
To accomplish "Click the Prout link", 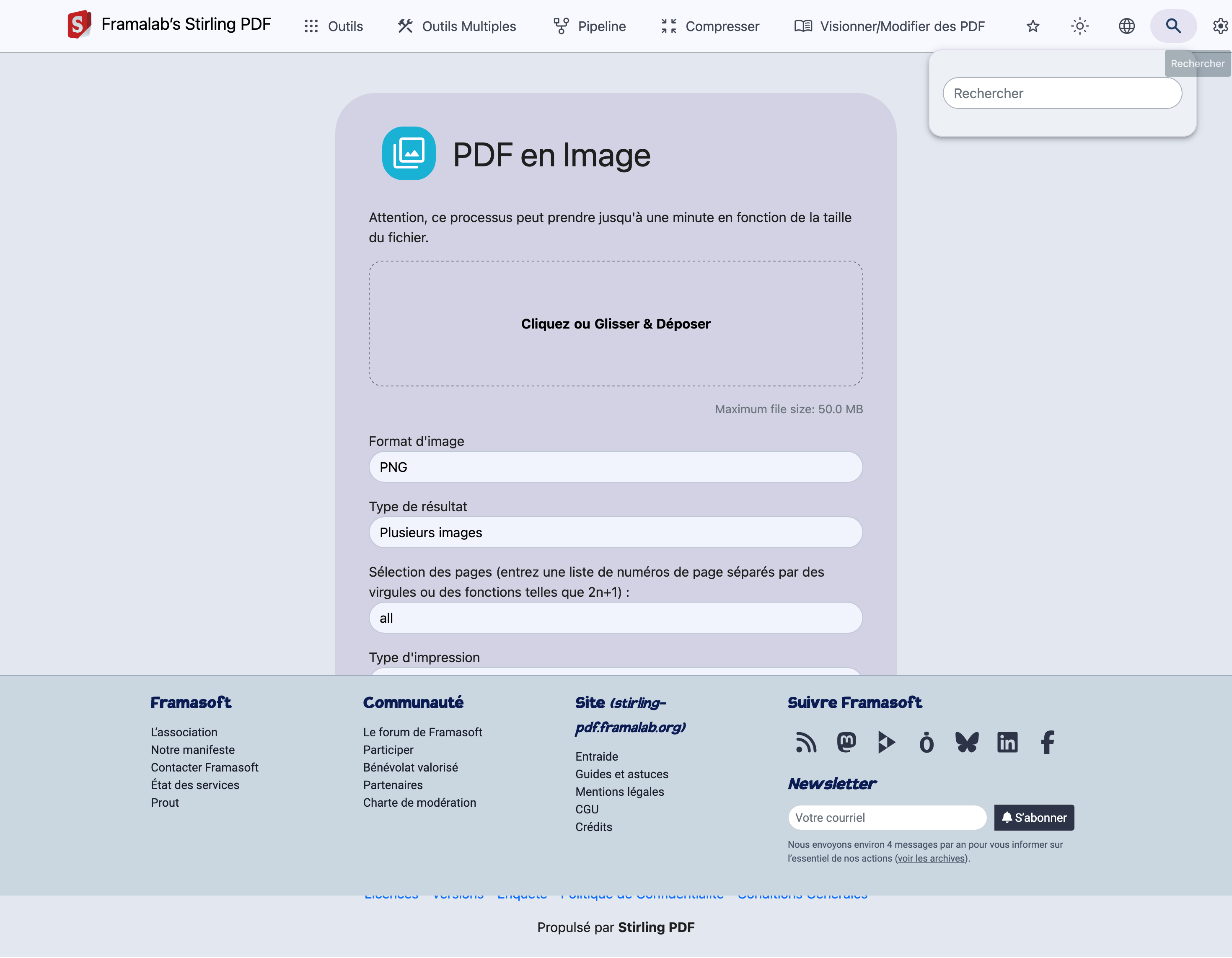I will [165, 802].
